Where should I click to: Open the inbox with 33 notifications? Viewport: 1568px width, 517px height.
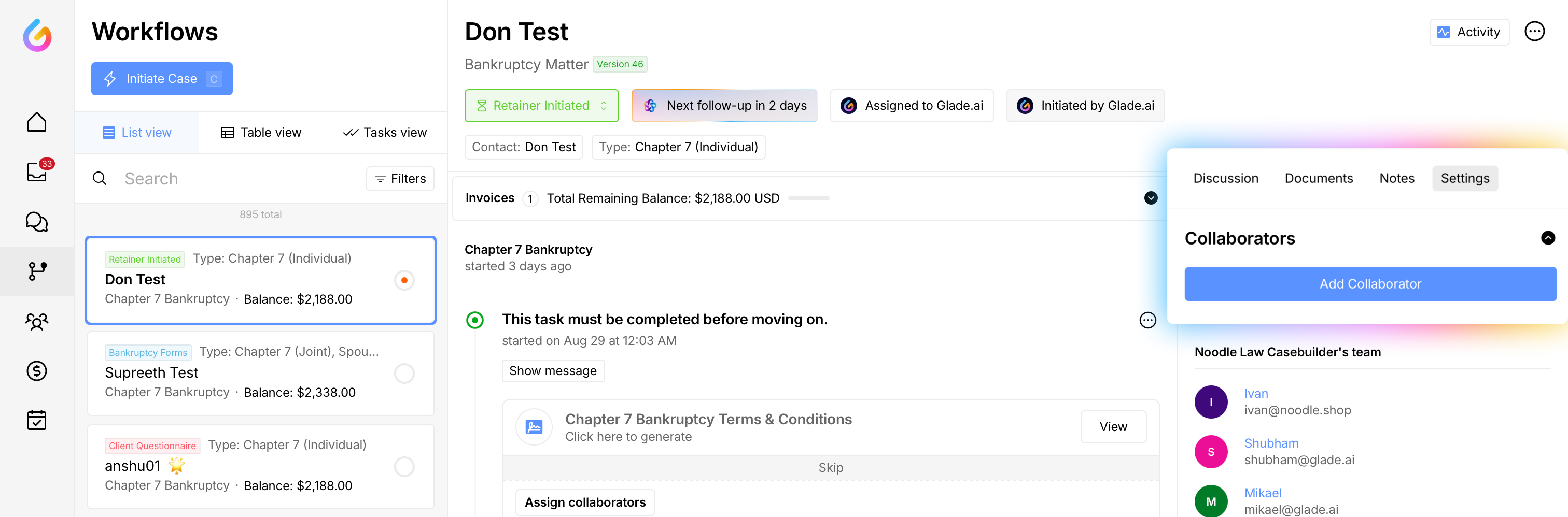click(x=37, y=172)
